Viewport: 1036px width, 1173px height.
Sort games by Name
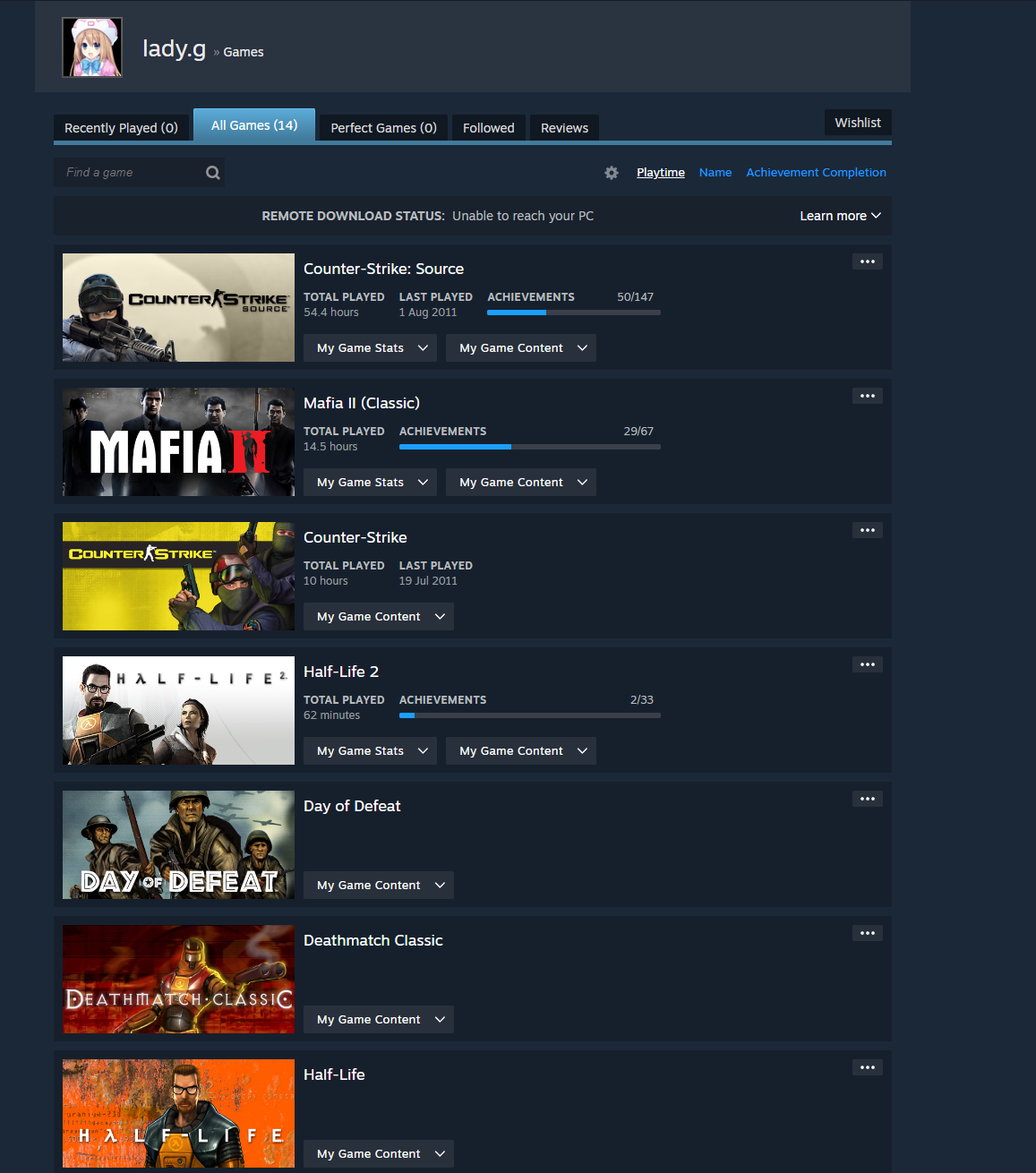point(715,173)
